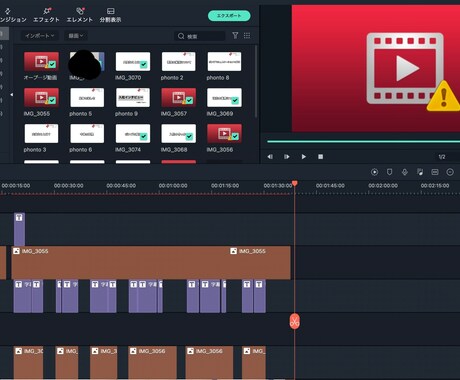Select the last title clip on text track
The height and width of the screenshot is (380, 460).
pos(260,296)
